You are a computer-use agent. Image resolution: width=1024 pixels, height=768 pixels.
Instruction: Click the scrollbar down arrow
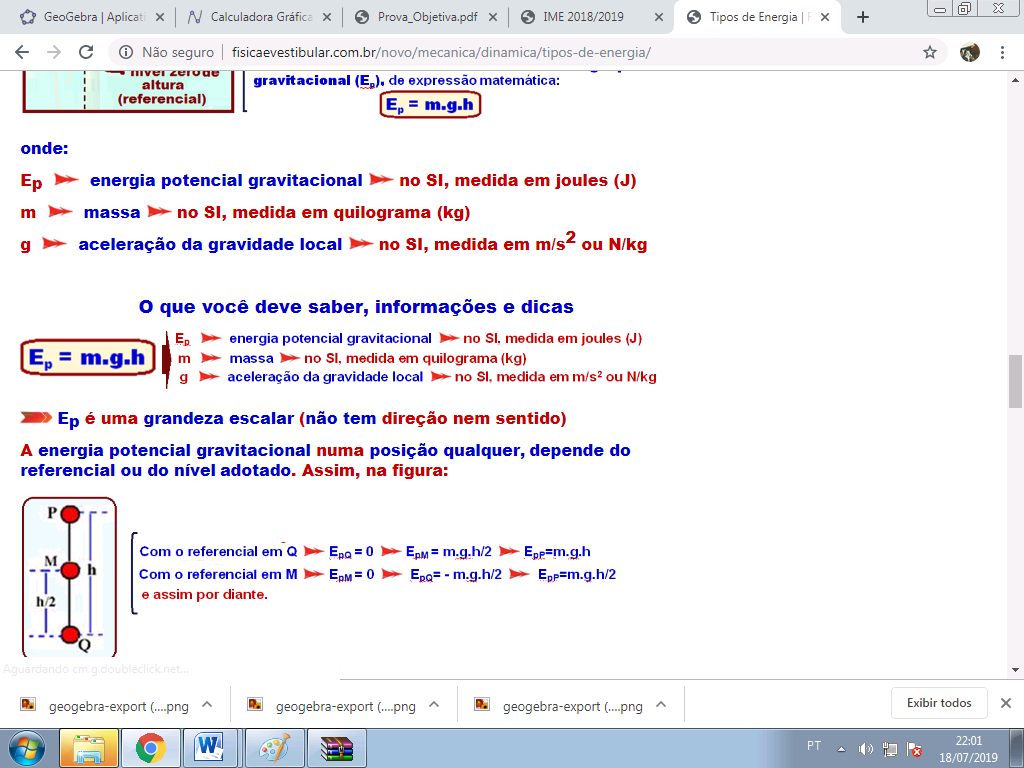click(1015, 669)
